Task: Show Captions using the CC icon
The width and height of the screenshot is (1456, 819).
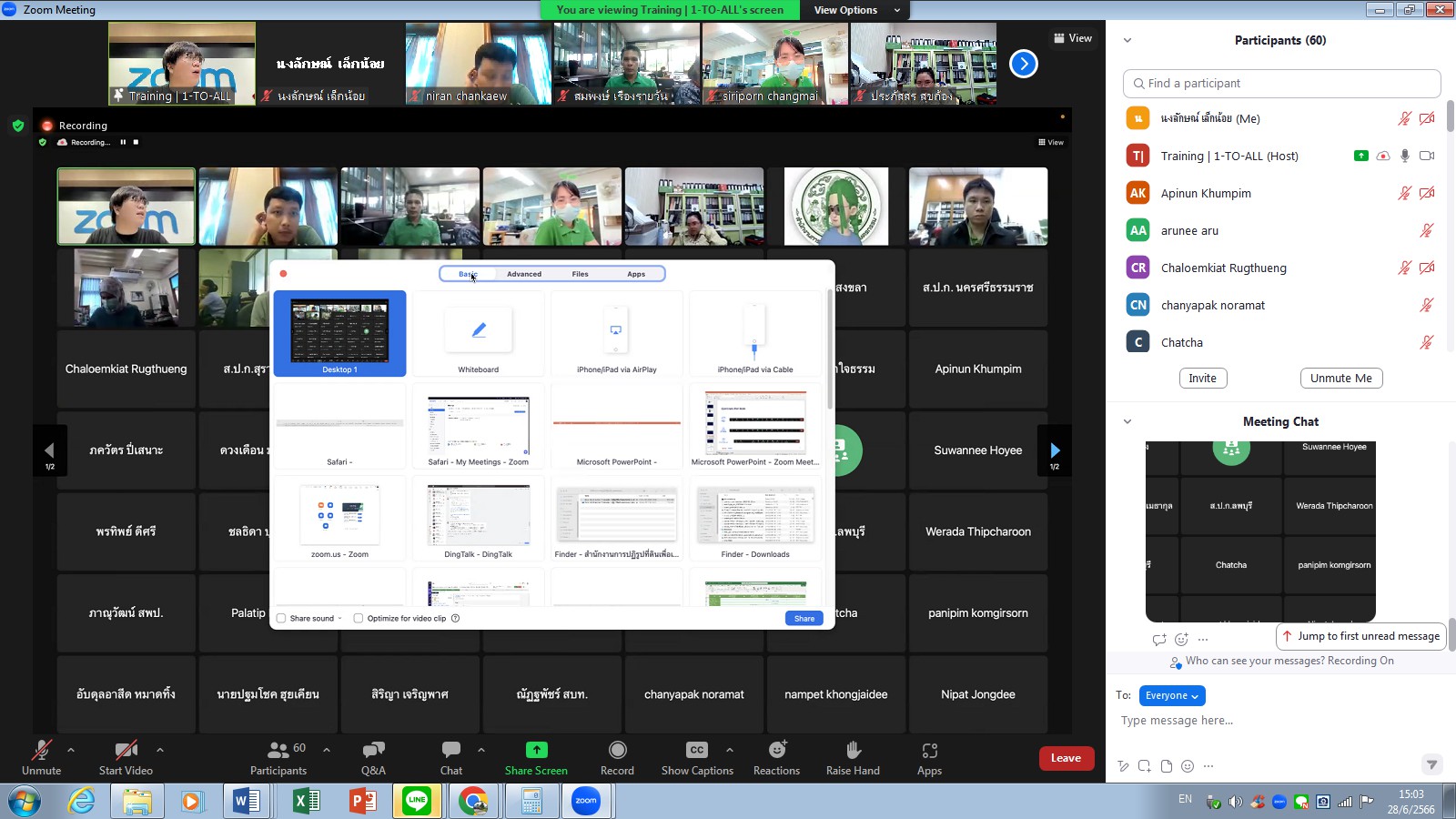Action: point(697,750)
